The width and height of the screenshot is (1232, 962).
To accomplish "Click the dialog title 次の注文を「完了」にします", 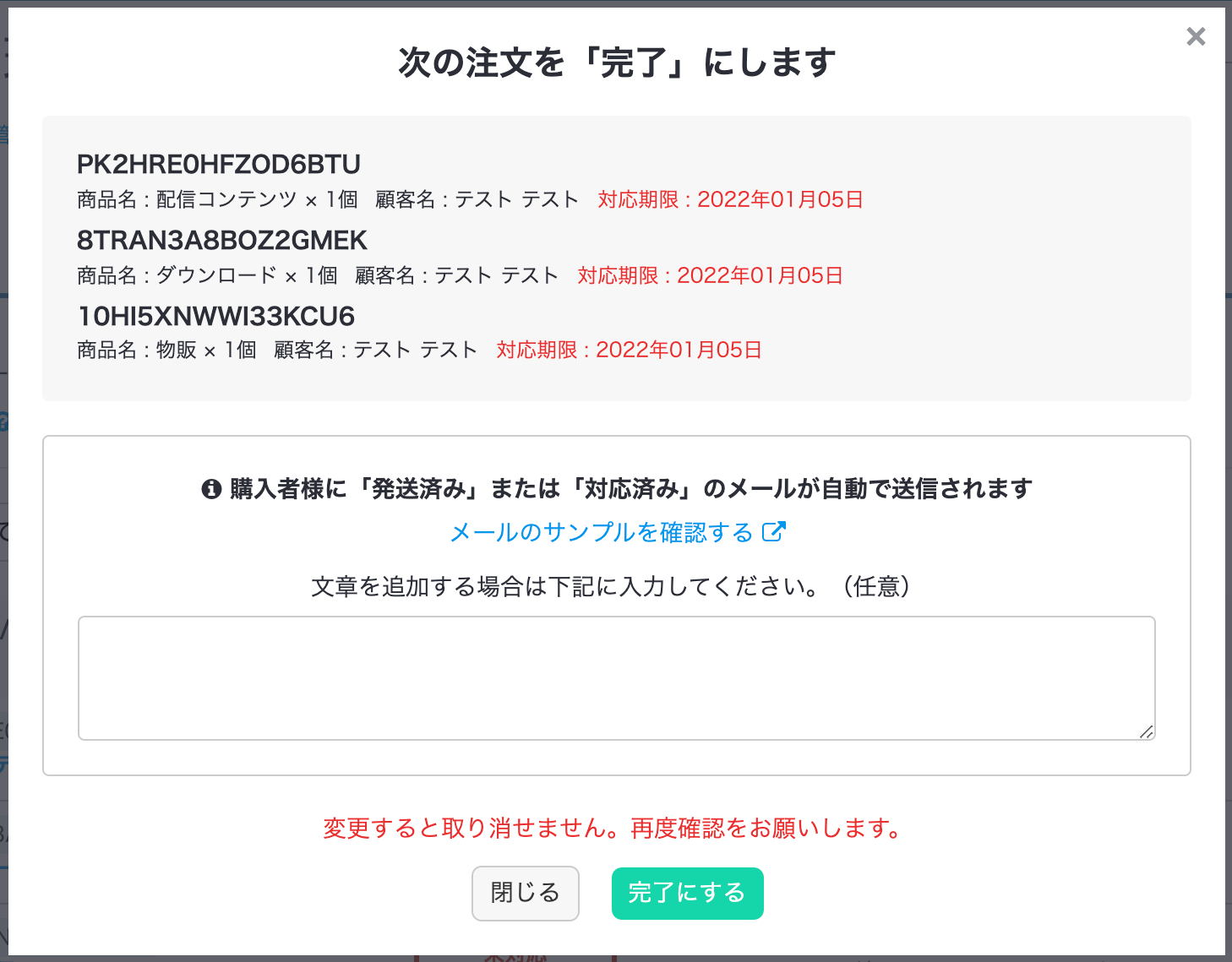I will click(616, 63).
